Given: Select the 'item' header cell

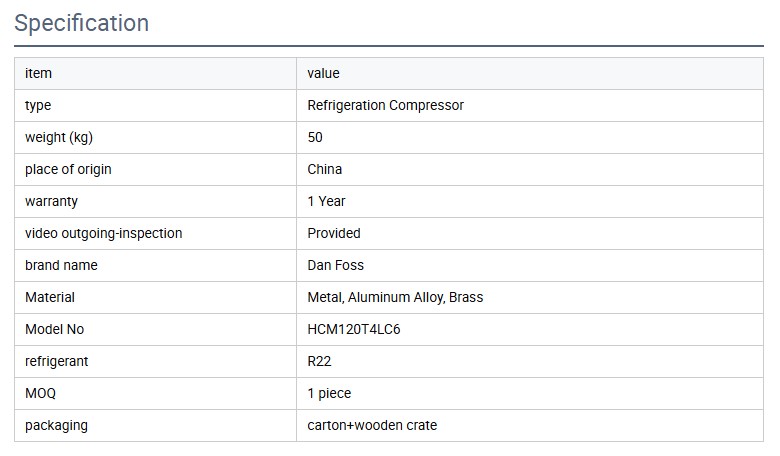Looking at the screenshot, I should pos(155,74).
